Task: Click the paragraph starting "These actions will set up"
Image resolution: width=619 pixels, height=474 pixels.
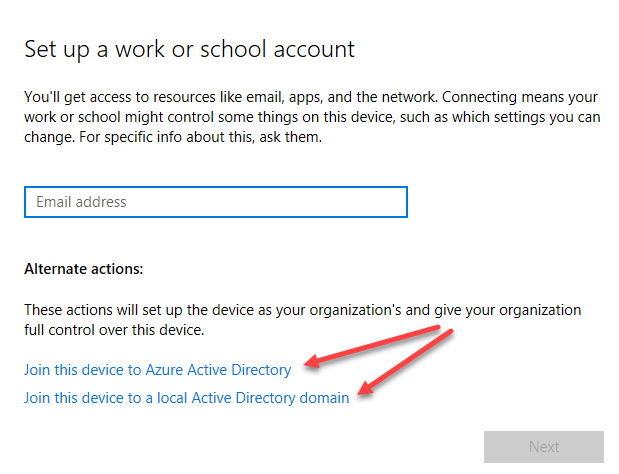Action: point(300,311)
